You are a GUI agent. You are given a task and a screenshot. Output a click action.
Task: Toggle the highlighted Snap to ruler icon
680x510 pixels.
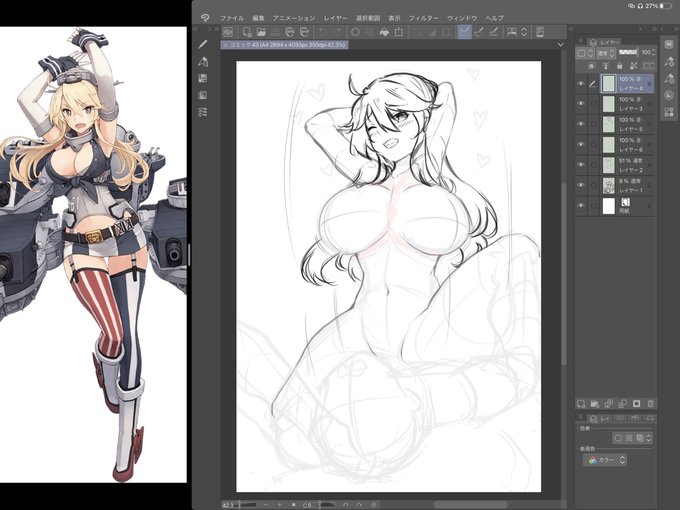coord(464,32)
